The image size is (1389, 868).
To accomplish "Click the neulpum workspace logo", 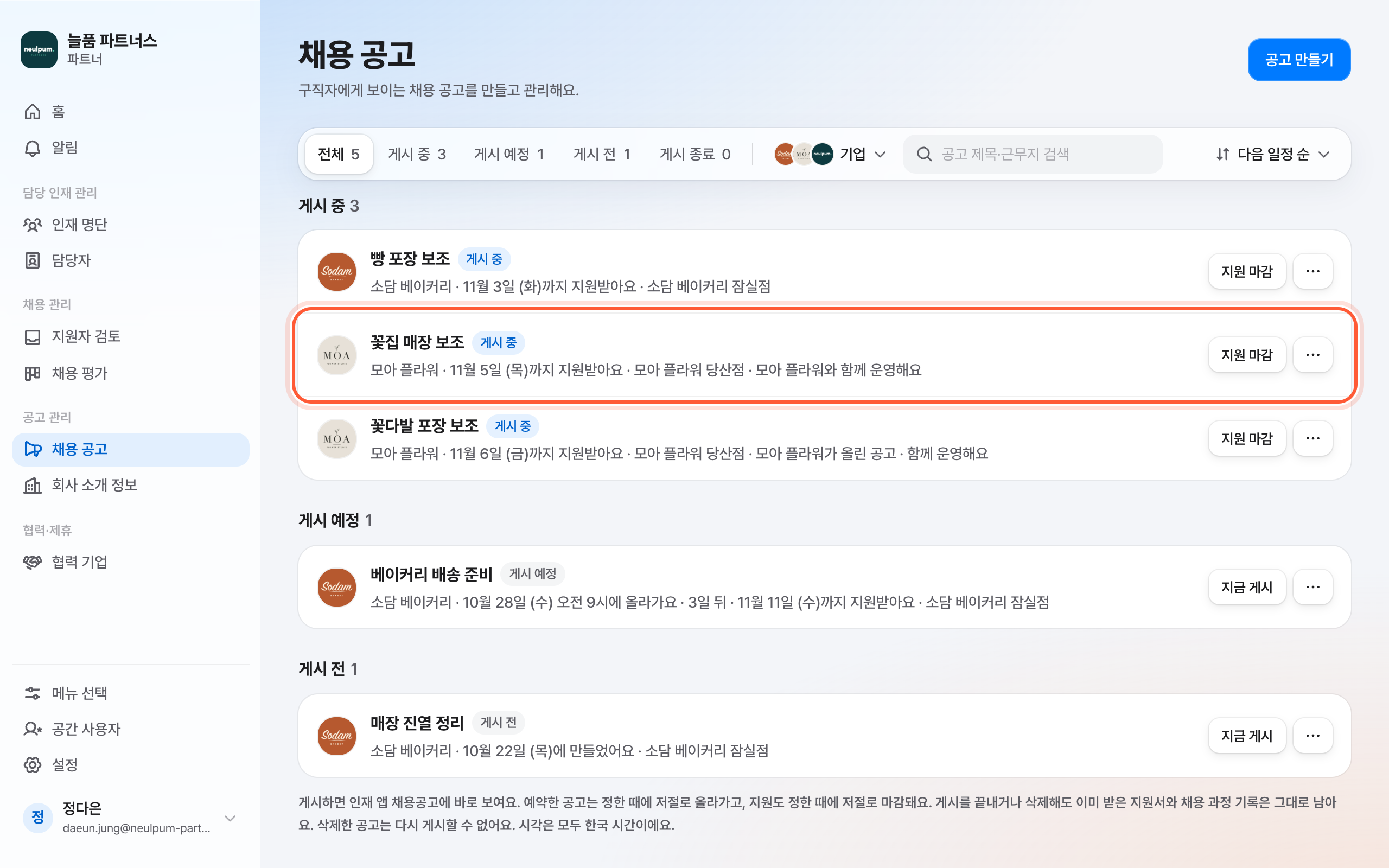I will pyautogui.click(x=39, y=50).
